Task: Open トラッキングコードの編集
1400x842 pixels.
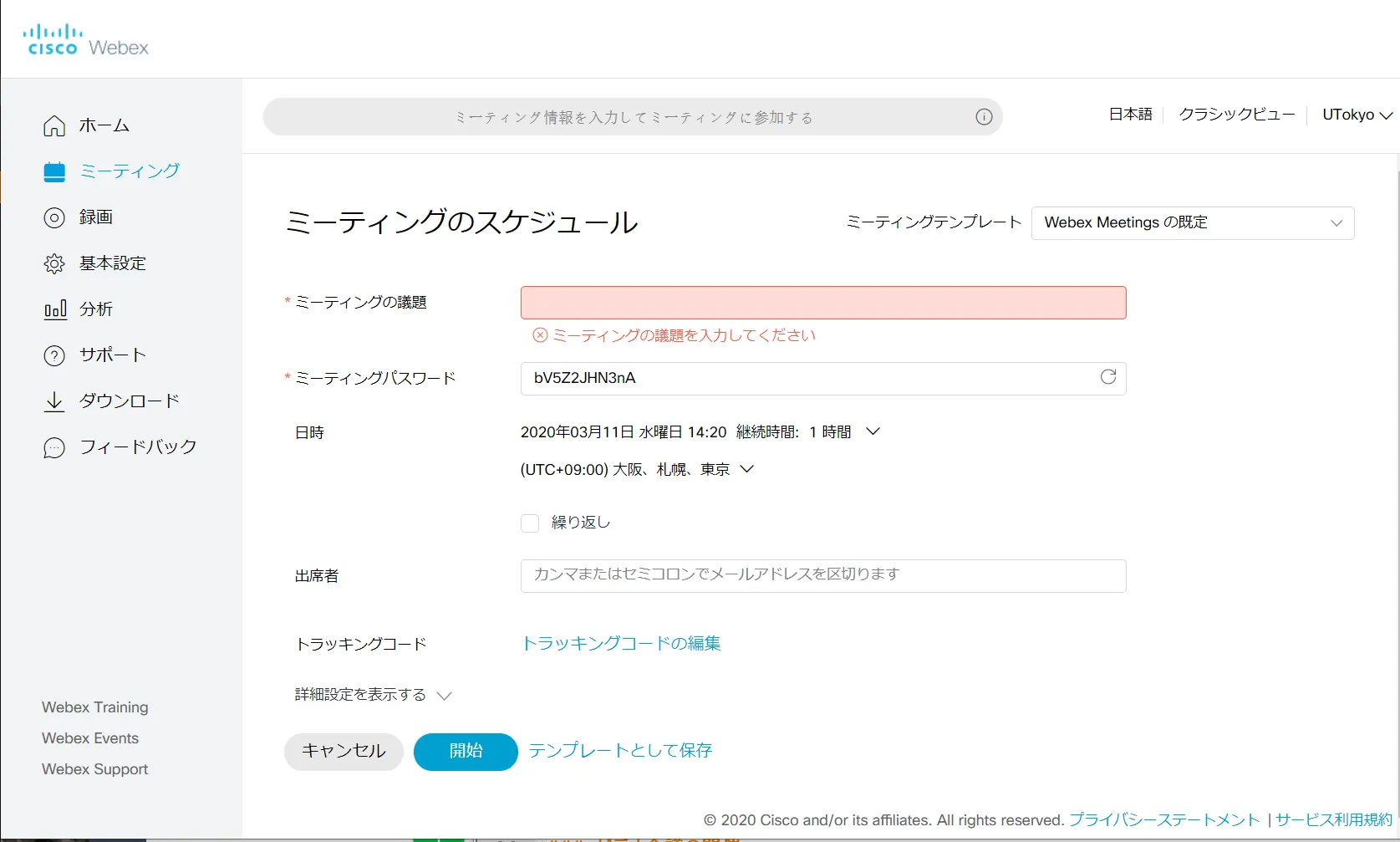Action: [x=620, y=643]
